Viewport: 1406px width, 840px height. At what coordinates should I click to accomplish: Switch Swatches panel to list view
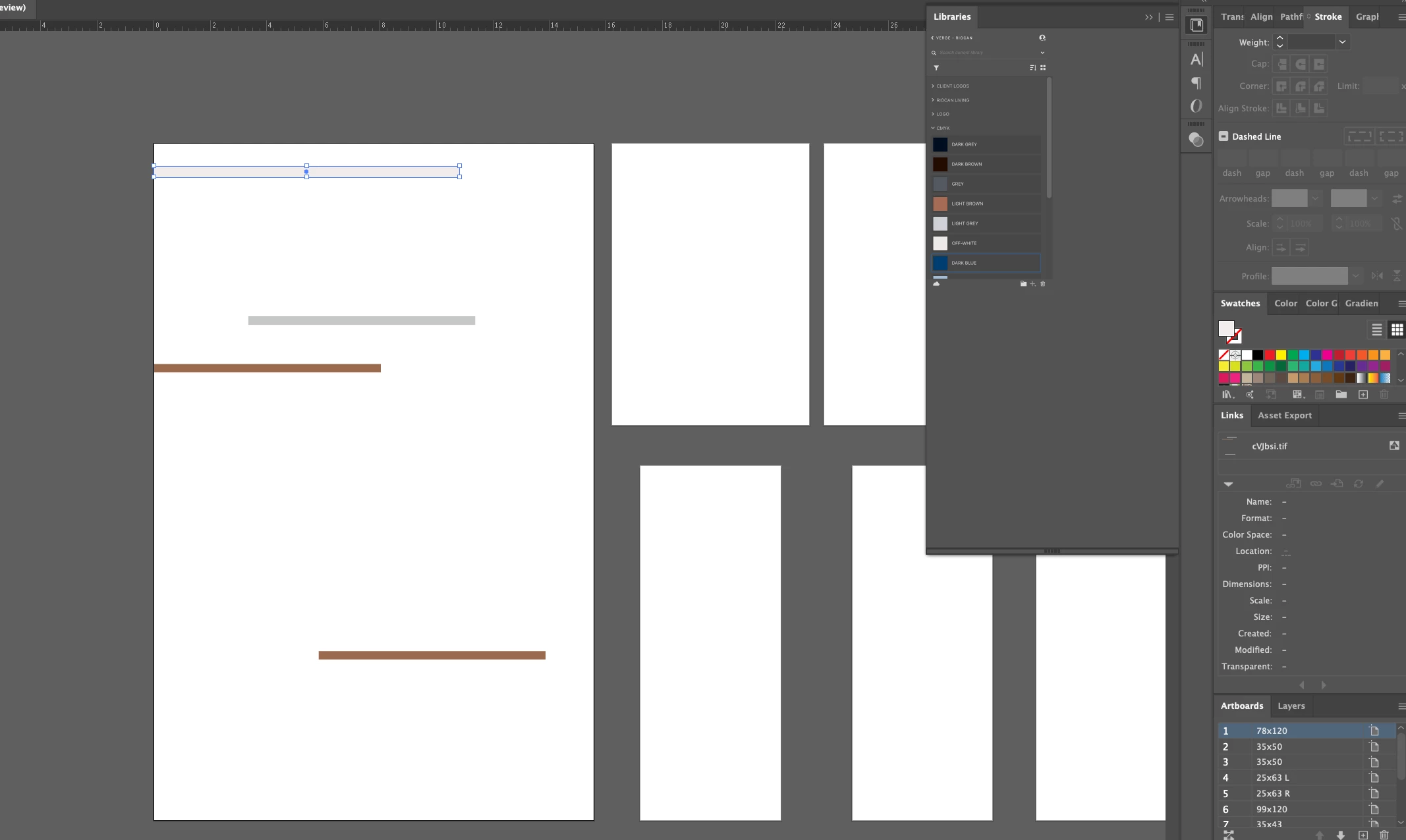click(x=1376, y=330)
